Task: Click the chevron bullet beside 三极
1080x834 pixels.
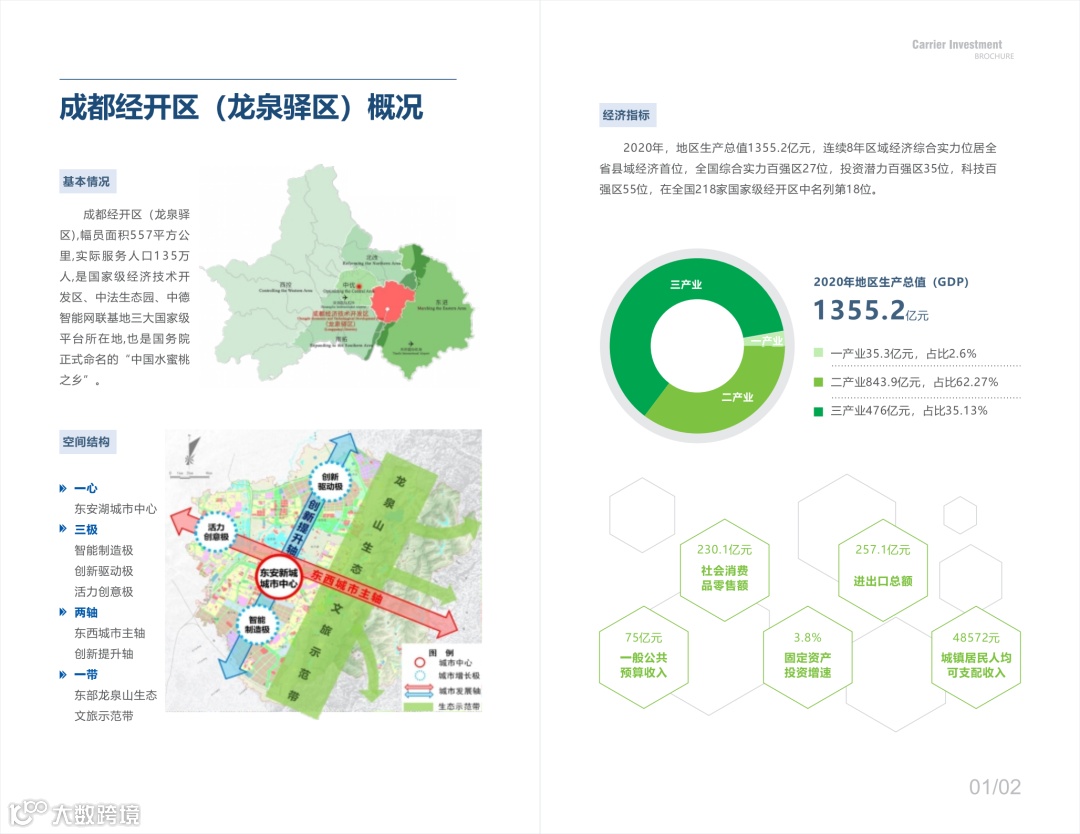Action: coord(63,529)
